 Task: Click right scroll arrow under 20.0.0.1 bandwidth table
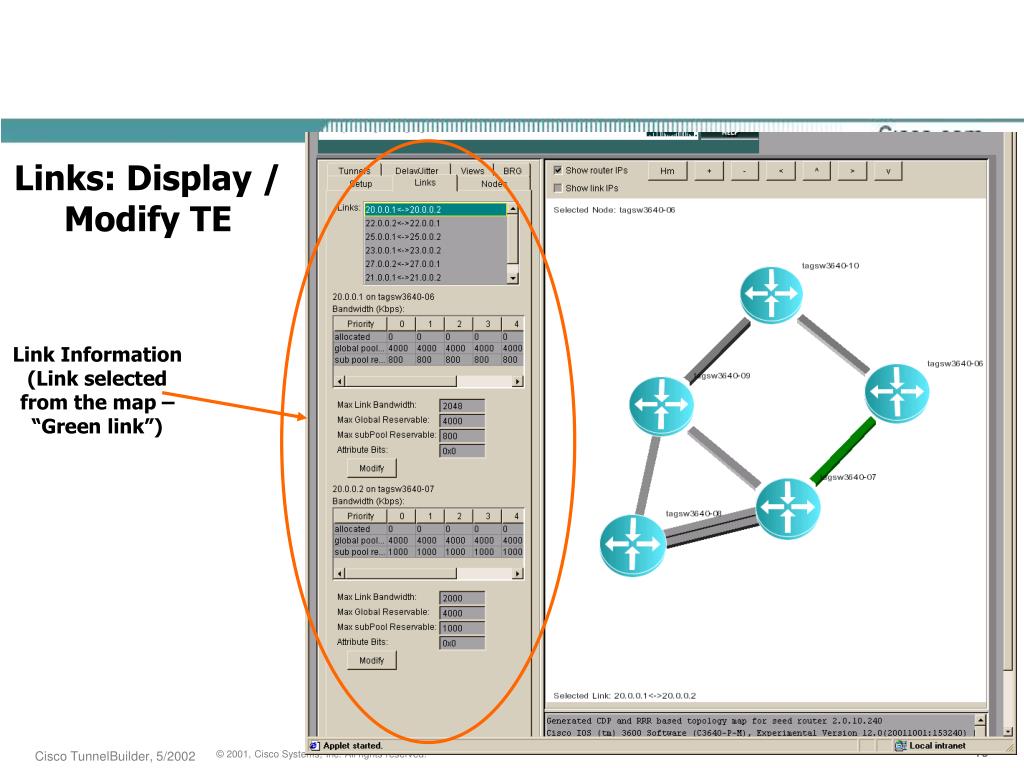click(517, 381)
